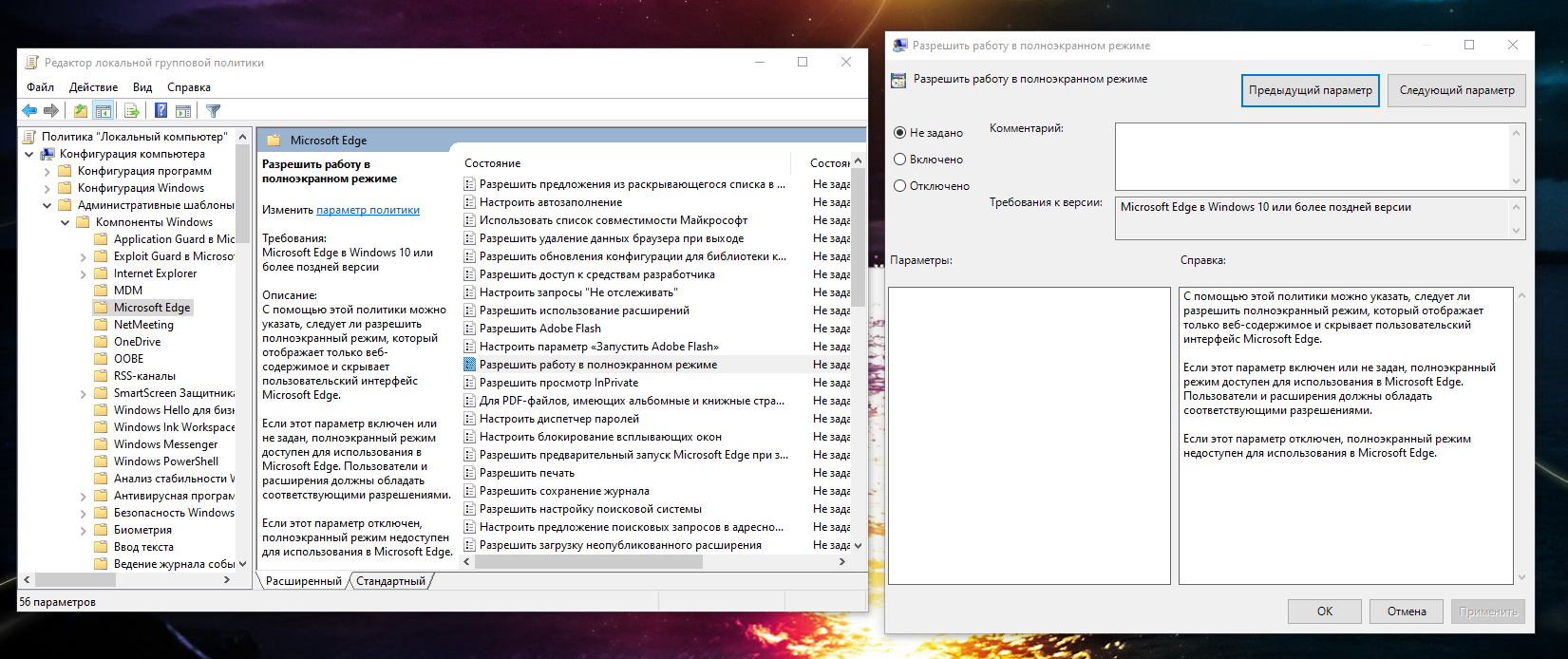Select the "Включено" radio button
The height and width of the screenshot is (659, 1568).
click(899, 160)
